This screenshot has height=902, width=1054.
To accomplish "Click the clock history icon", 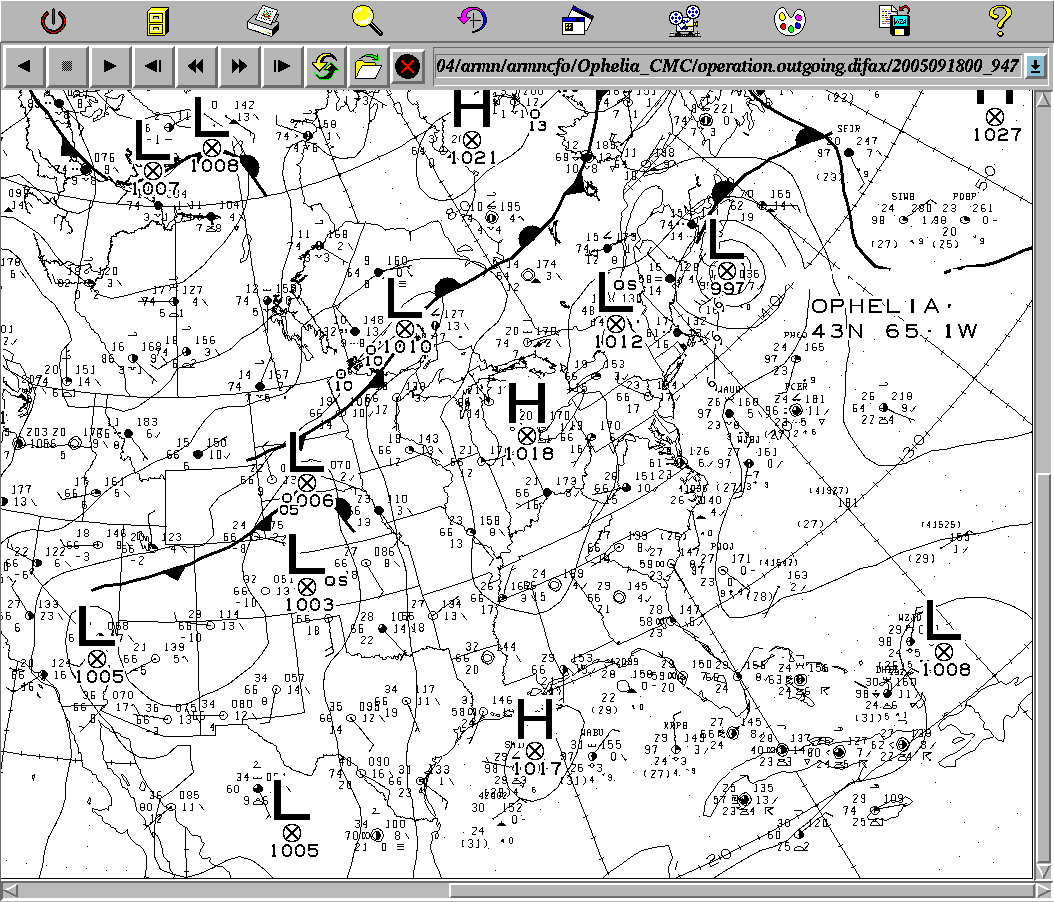I will tap(472, 19).
